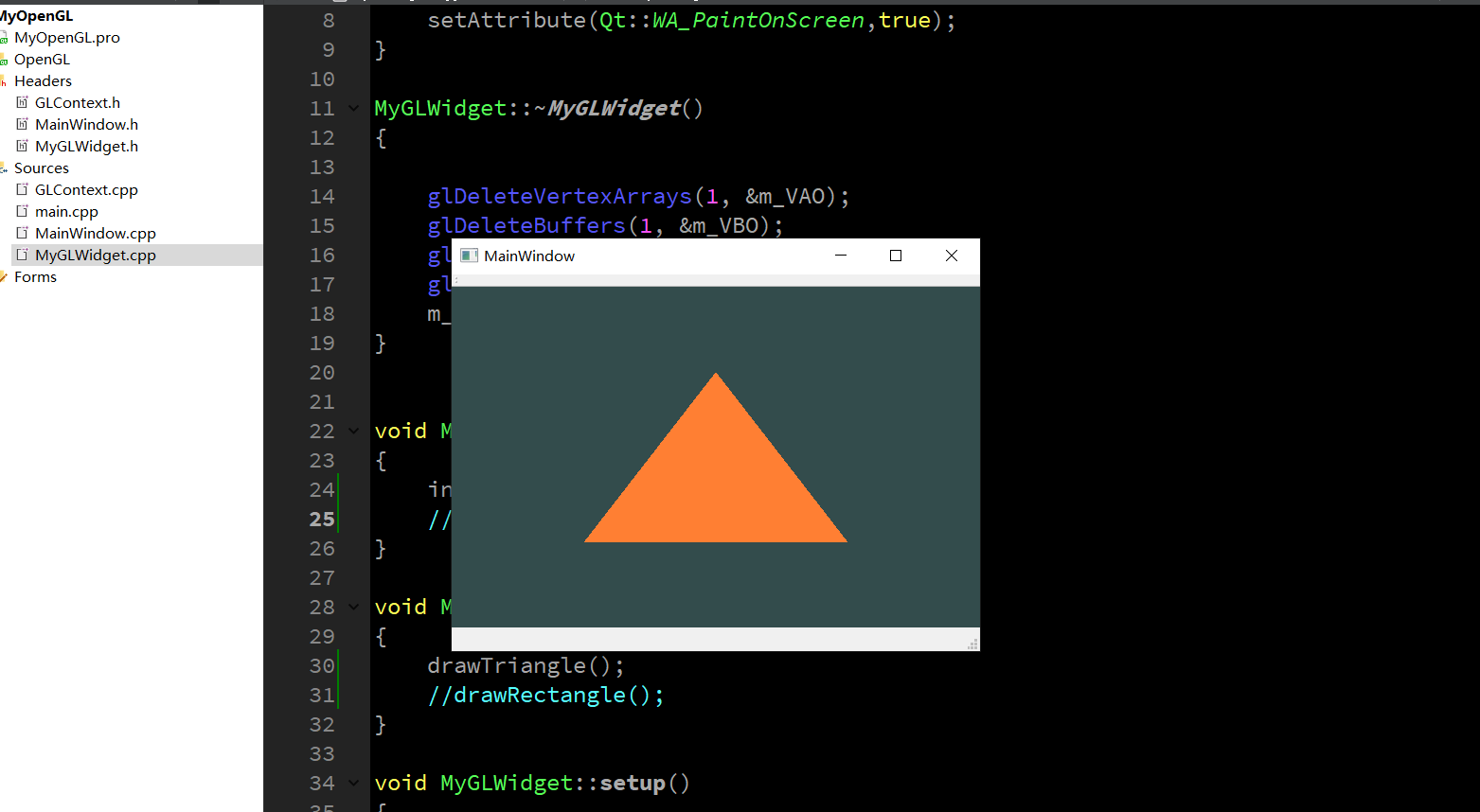1480x812 pixels.
Task: Close the MainWindow window
Action: point(952,256)
